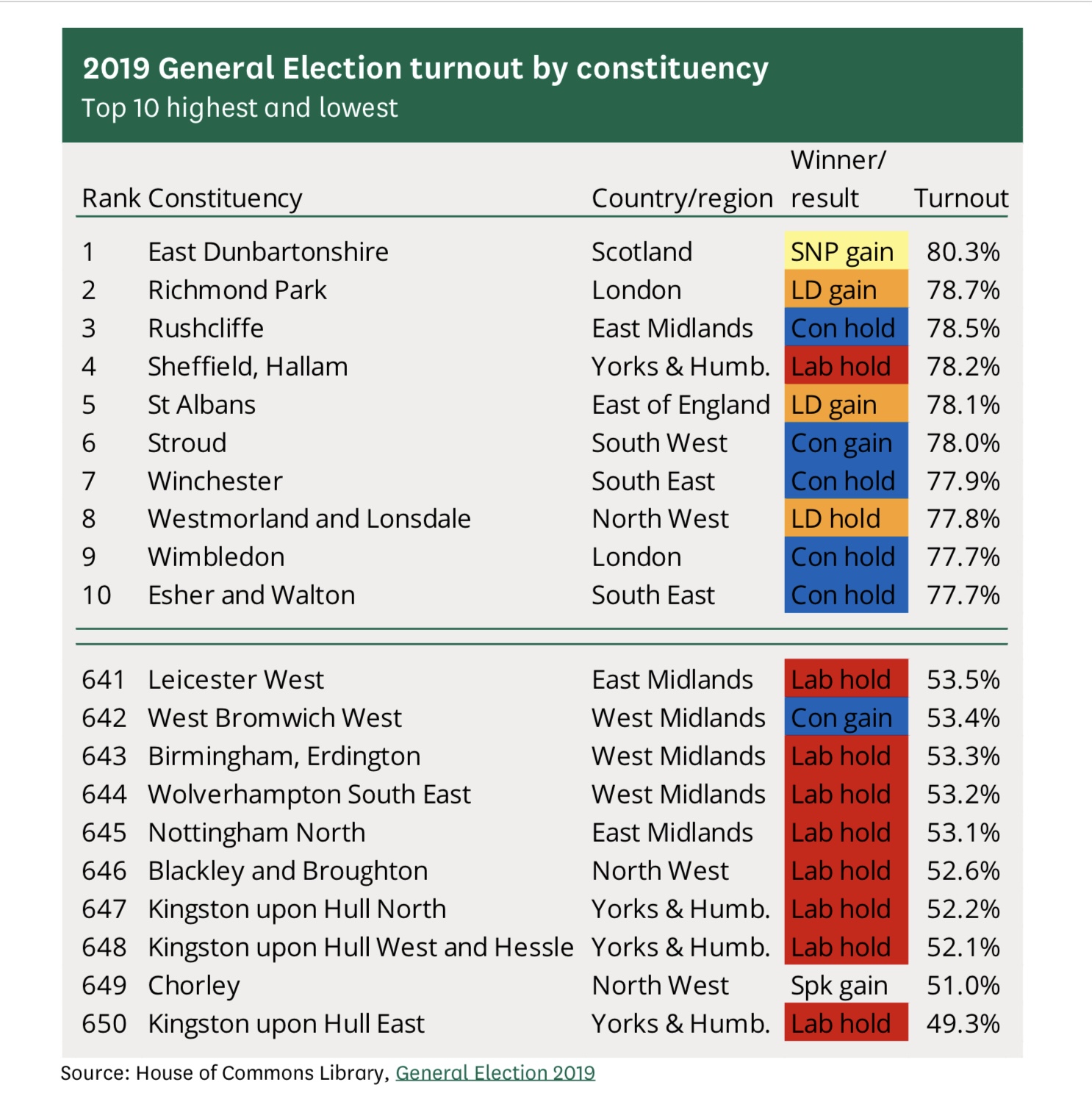This screenshot has height=1110, width=1092.
Task: Select Sheffield, Hallam's red Lab hold cell
Action: 846,366
